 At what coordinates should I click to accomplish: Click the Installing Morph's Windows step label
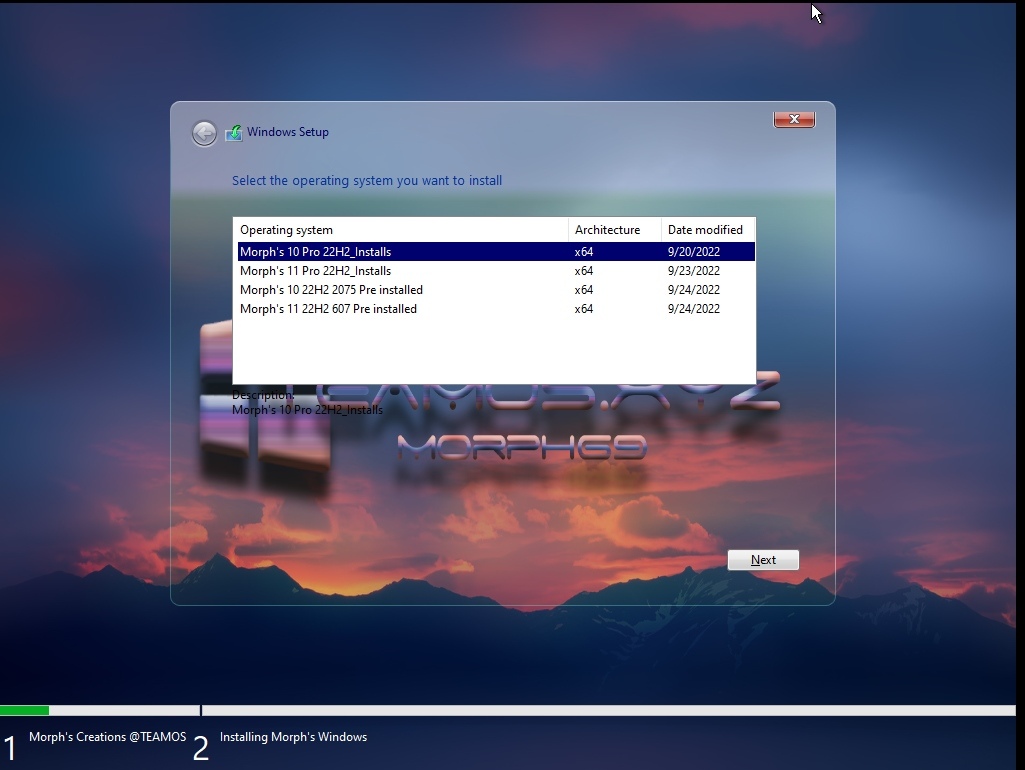coord(294,737)
